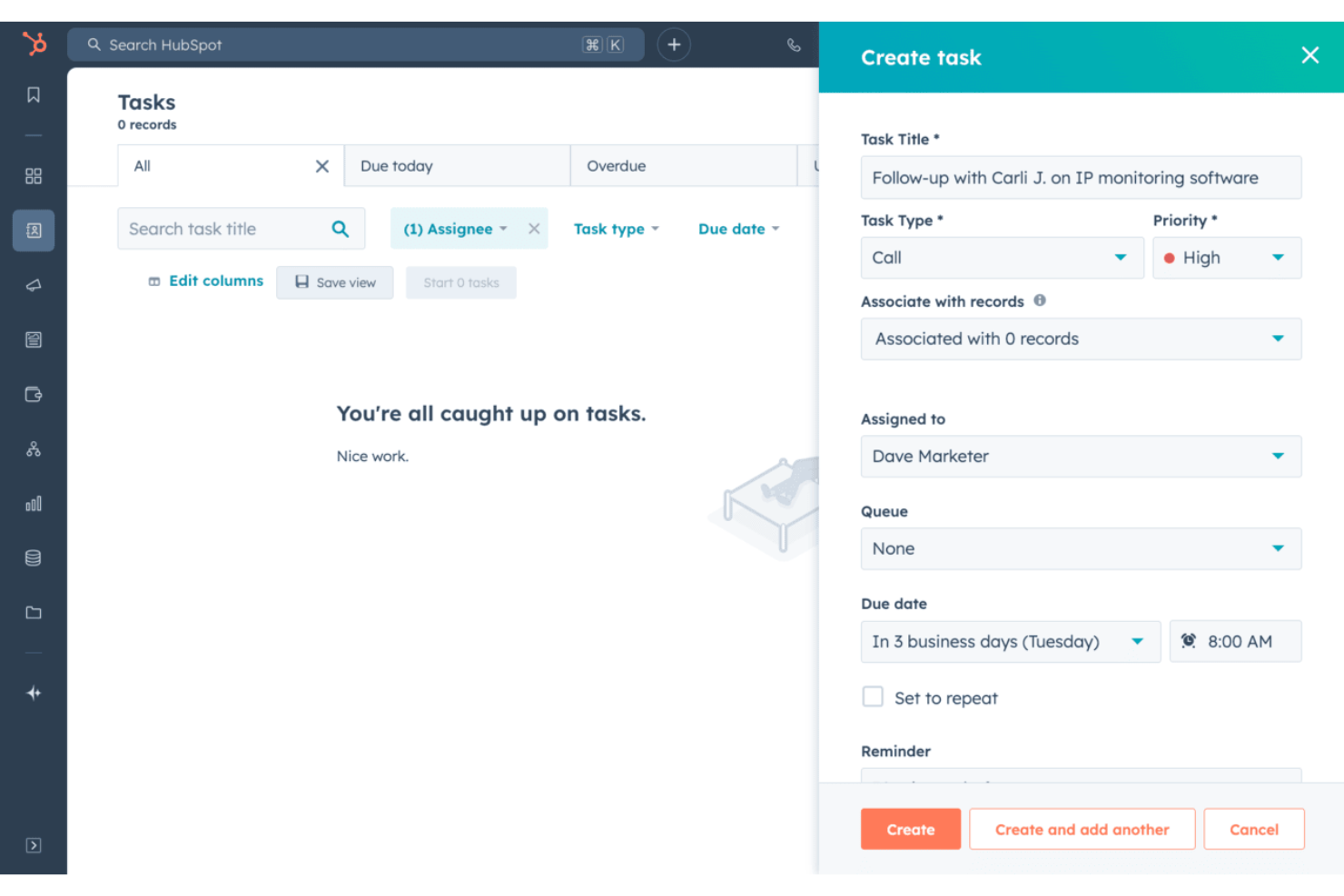Open the Reporting bar-chart sidebar icon
This screenshot has height=896, width=1344.
33,503
